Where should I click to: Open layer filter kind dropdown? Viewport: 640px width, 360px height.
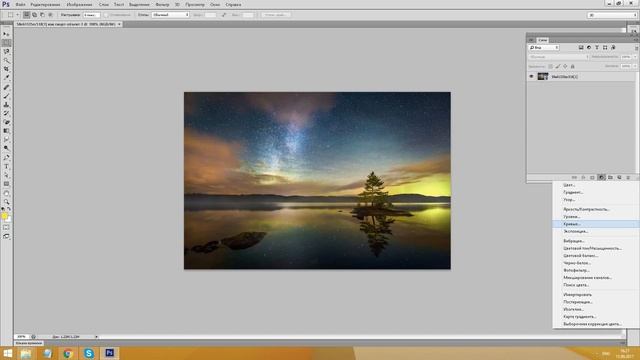pos(544,48)
